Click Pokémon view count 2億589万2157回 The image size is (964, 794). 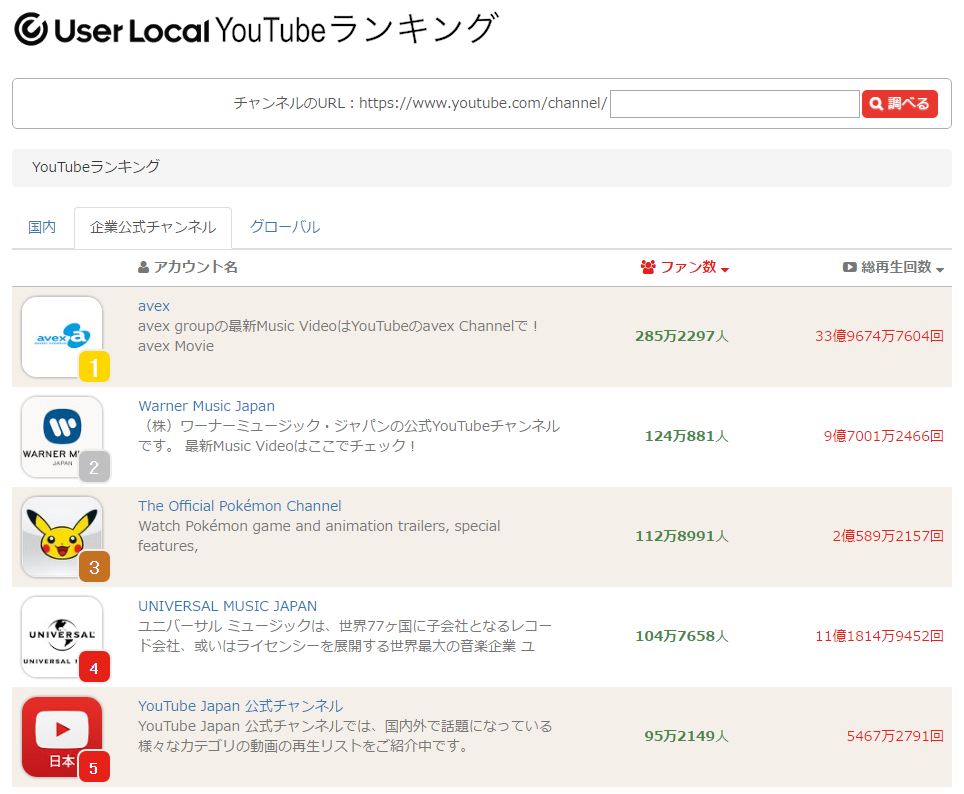point(888,536)
